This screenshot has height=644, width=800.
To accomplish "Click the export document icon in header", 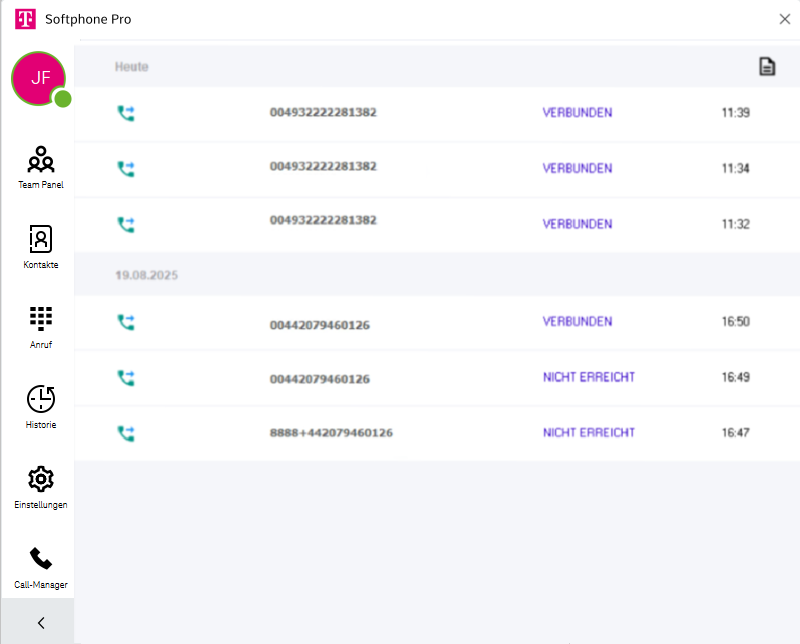I will [x=767, y=67].
